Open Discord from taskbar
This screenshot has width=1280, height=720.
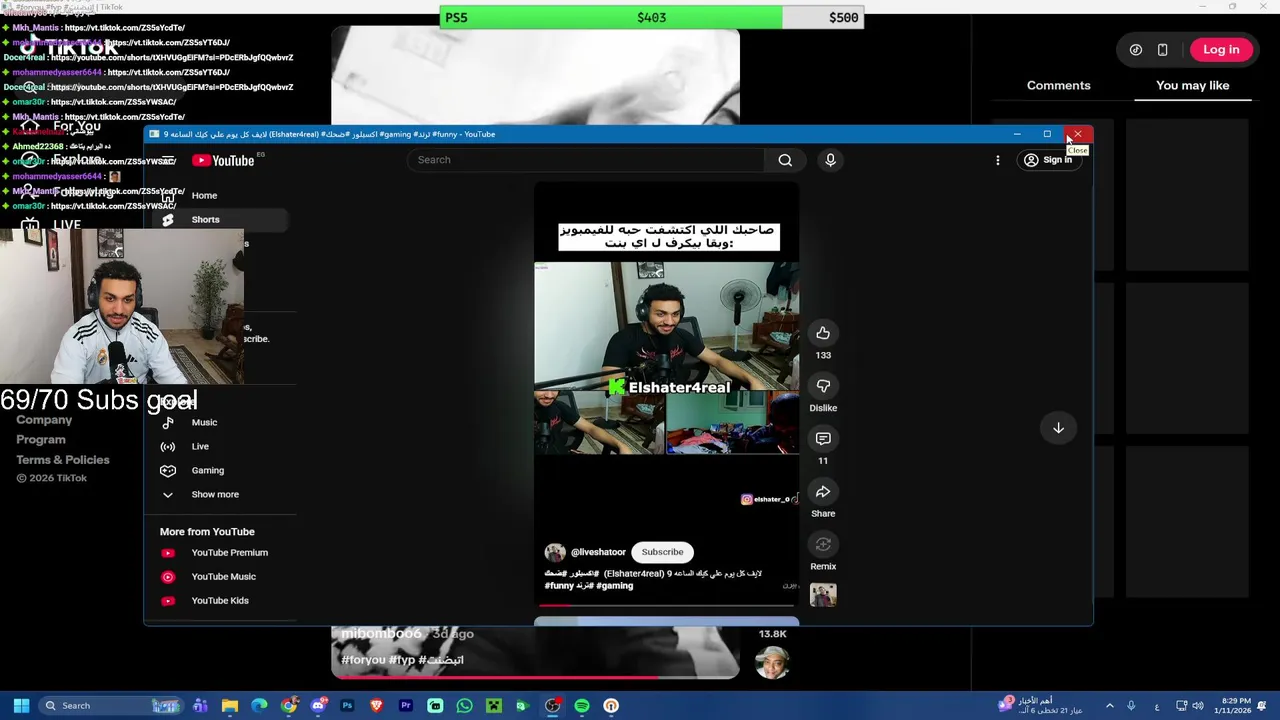point(318,706)
